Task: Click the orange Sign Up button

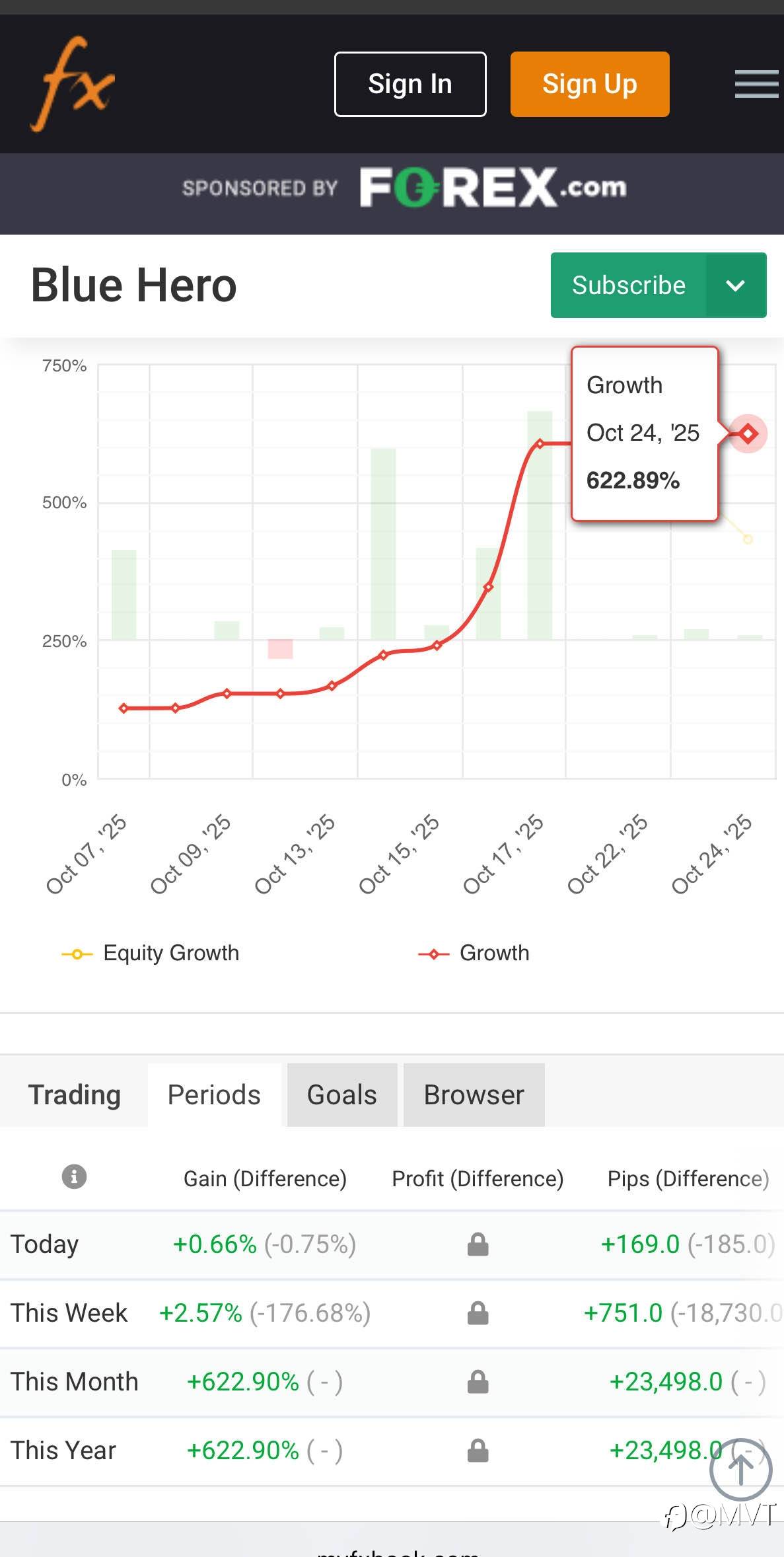Action: (x=589, y=84)
